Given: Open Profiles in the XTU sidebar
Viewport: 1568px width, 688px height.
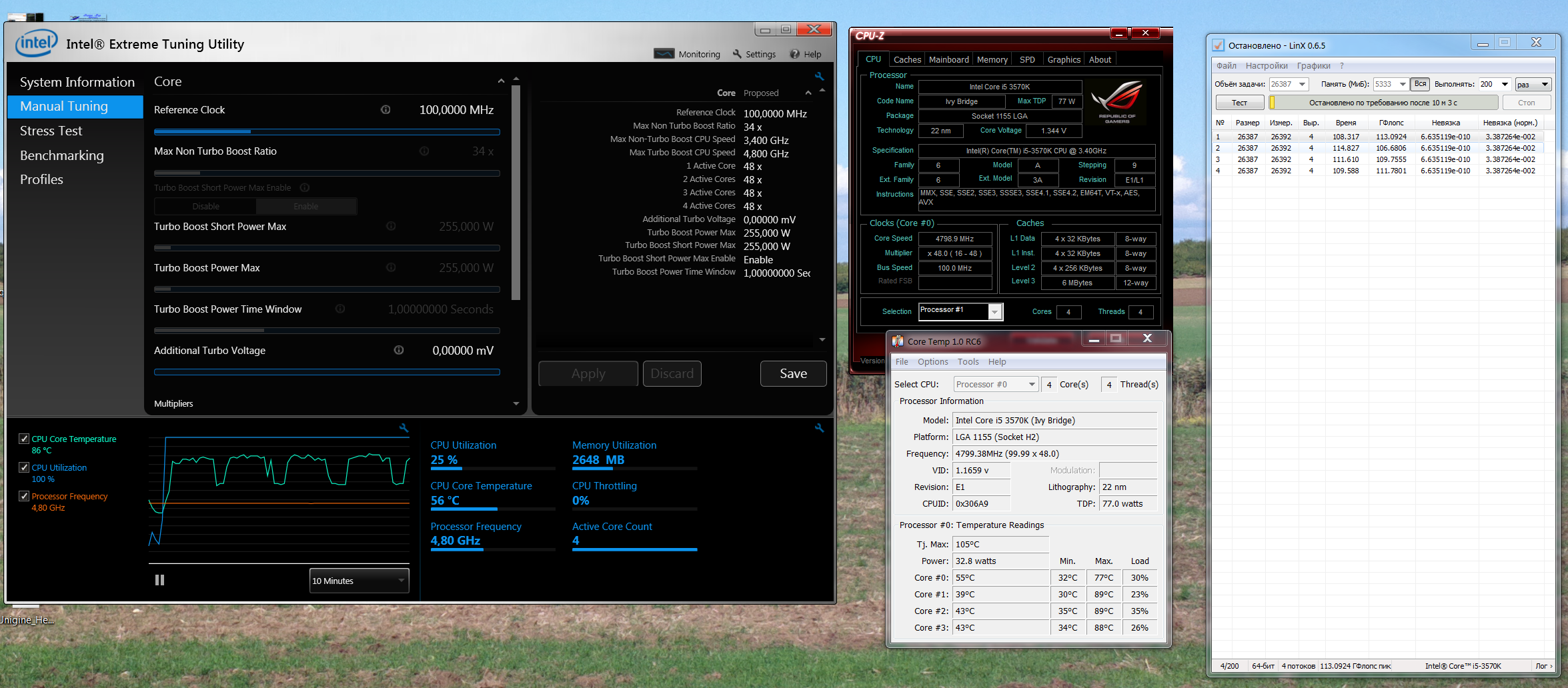Looking at the screenshot, I should (41, 179).
